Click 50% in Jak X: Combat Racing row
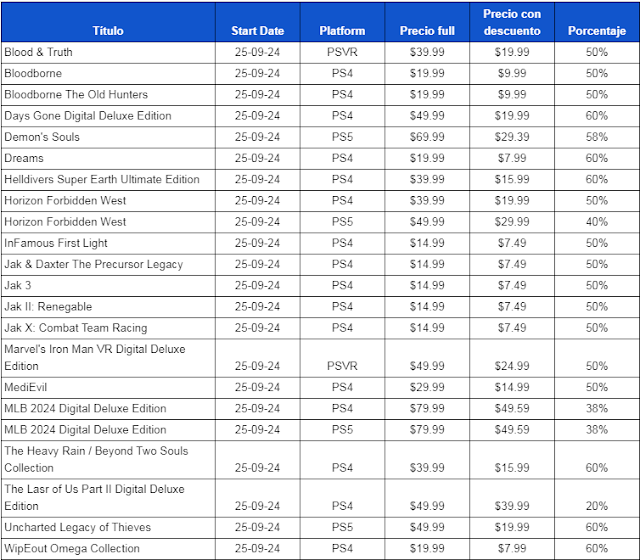The image size is (640, 560). (597, 328)
